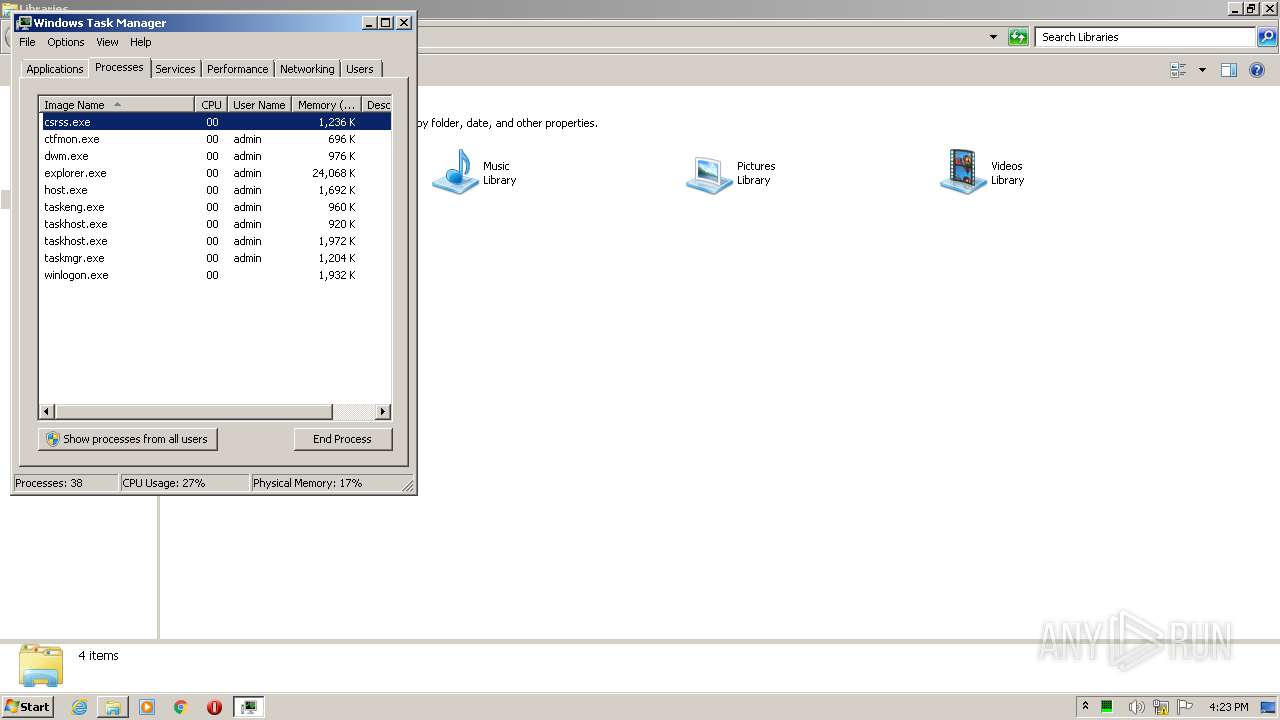Viewport: 1280px width, 720px height.
Task: Open Task Manager View menu
Action: [107, 42]
